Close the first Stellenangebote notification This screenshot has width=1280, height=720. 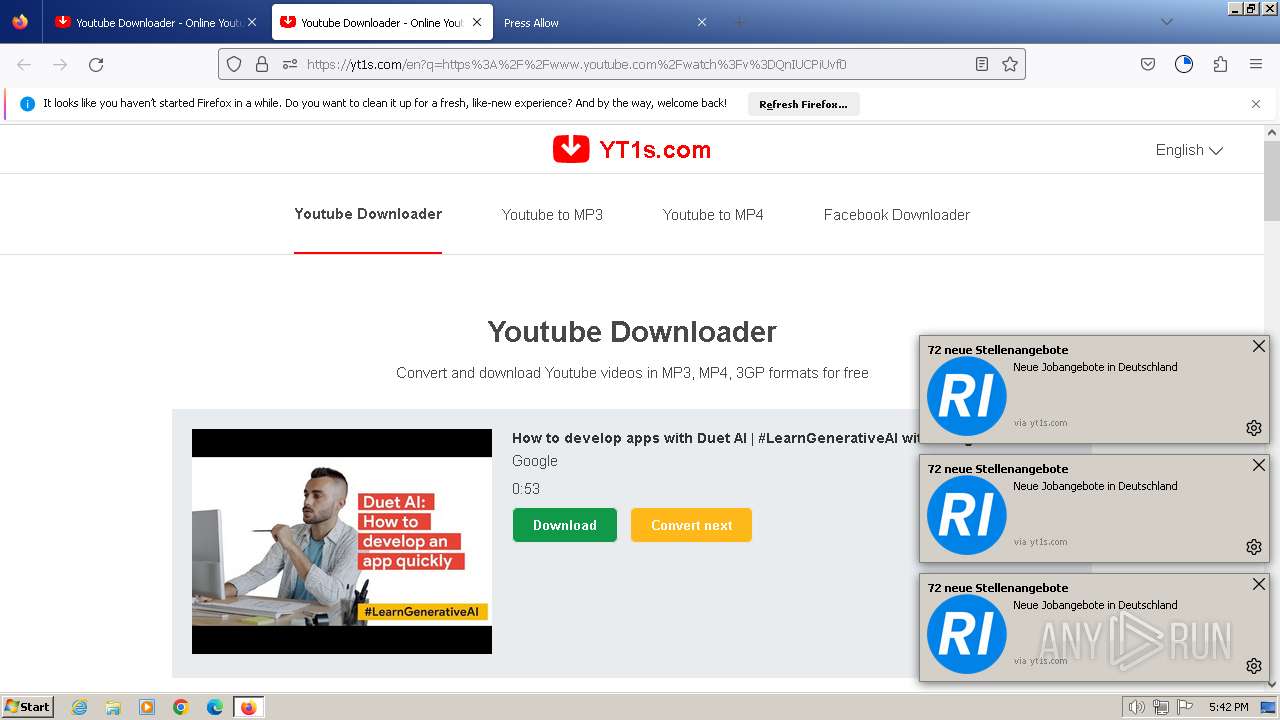[x=1259, y=346]
